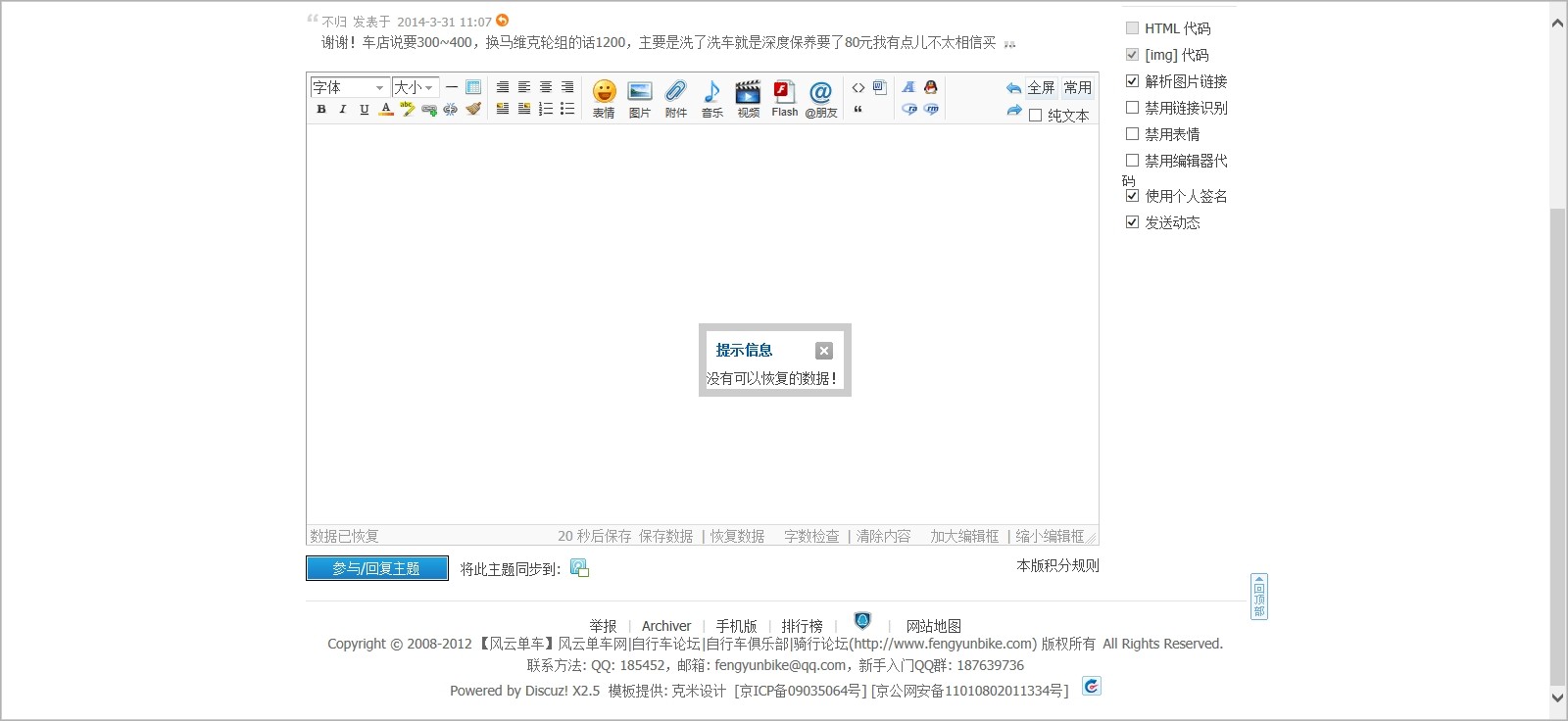Toggle underline text formatting
1568x721 pixels.
coord(365,110)
